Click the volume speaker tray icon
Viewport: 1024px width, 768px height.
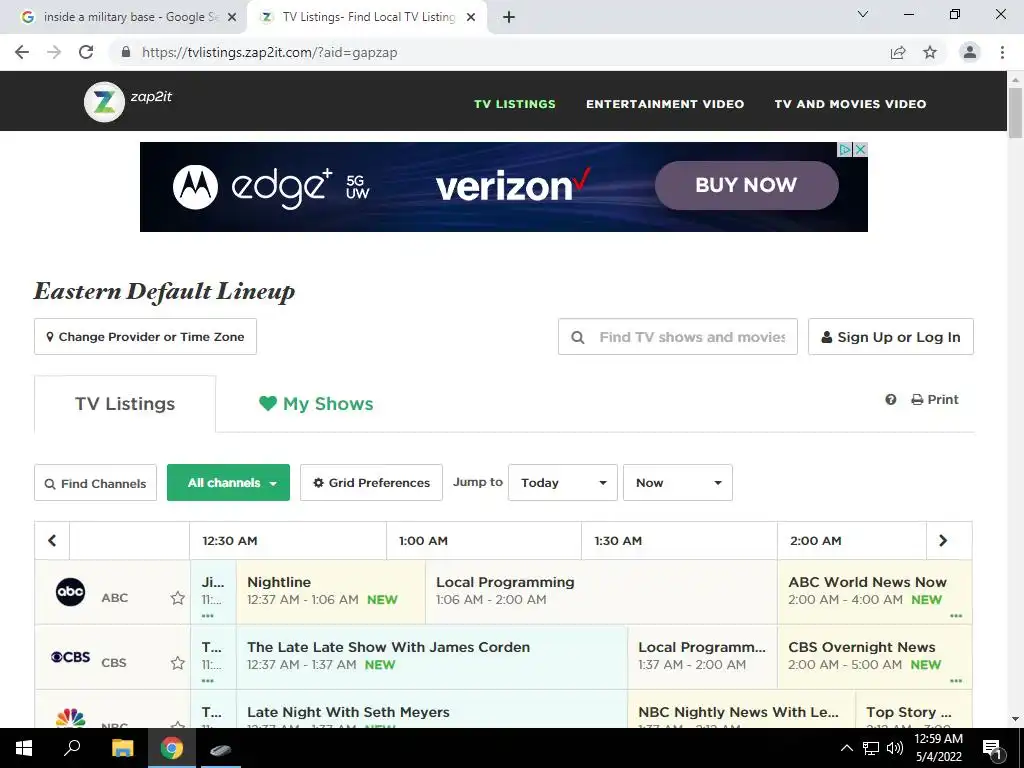click(895, 748)
